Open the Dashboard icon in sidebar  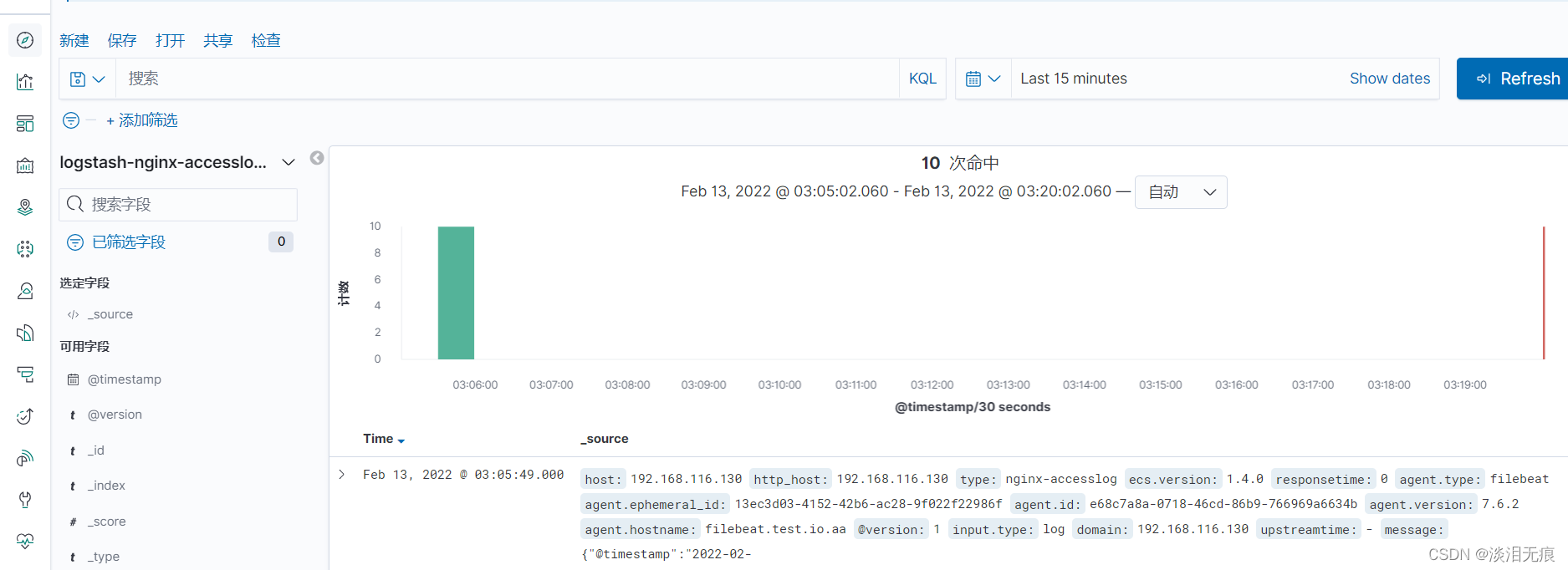[25, 124]
